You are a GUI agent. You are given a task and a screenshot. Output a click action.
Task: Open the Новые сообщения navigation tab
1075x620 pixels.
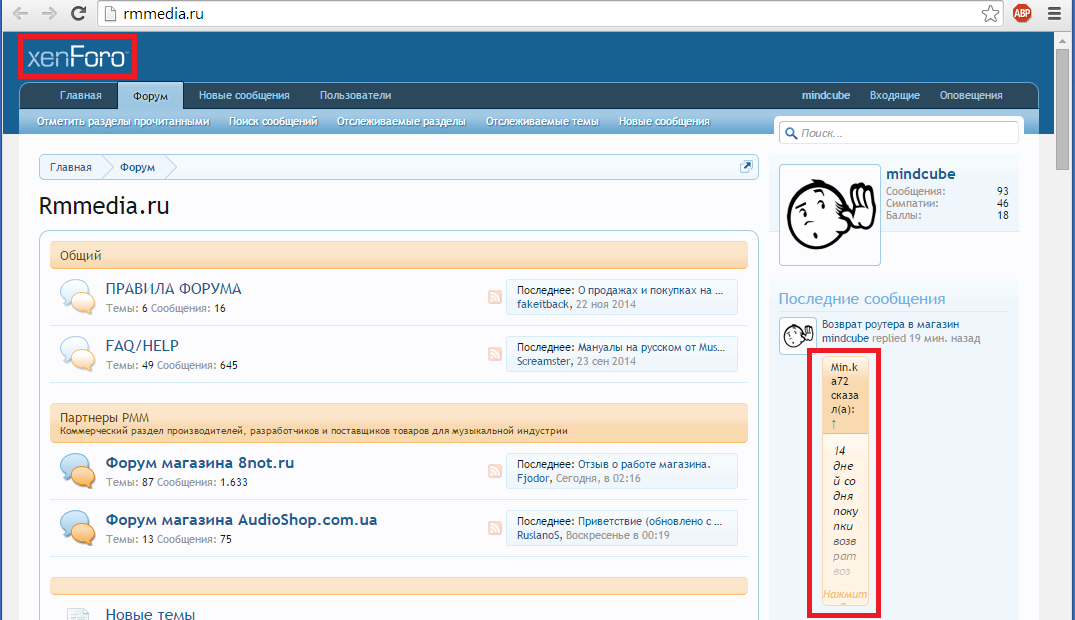coord(244,95)
